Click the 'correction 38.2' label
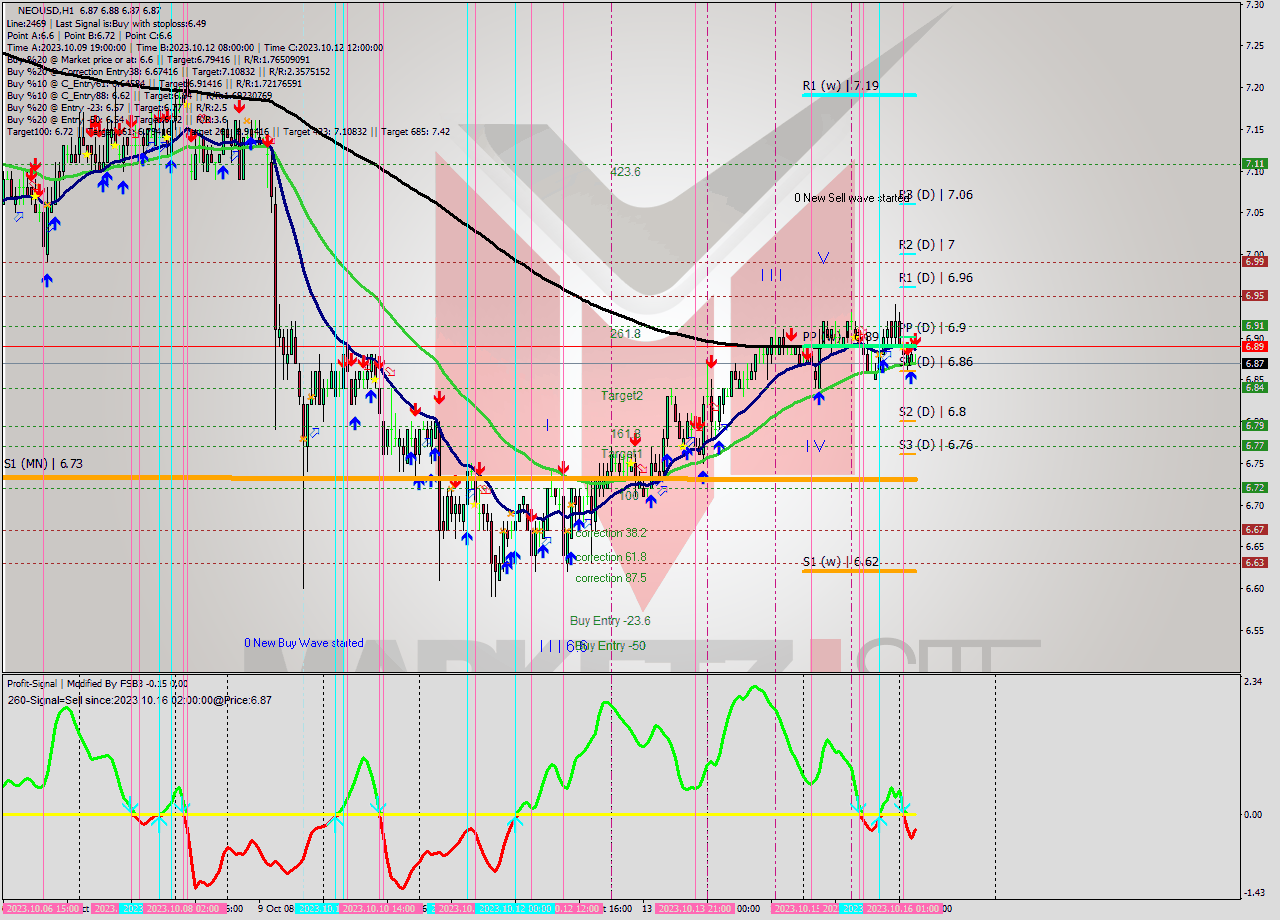Image resolution: width=1280 pixels, height=920 pixels. (x=610, y=533)
